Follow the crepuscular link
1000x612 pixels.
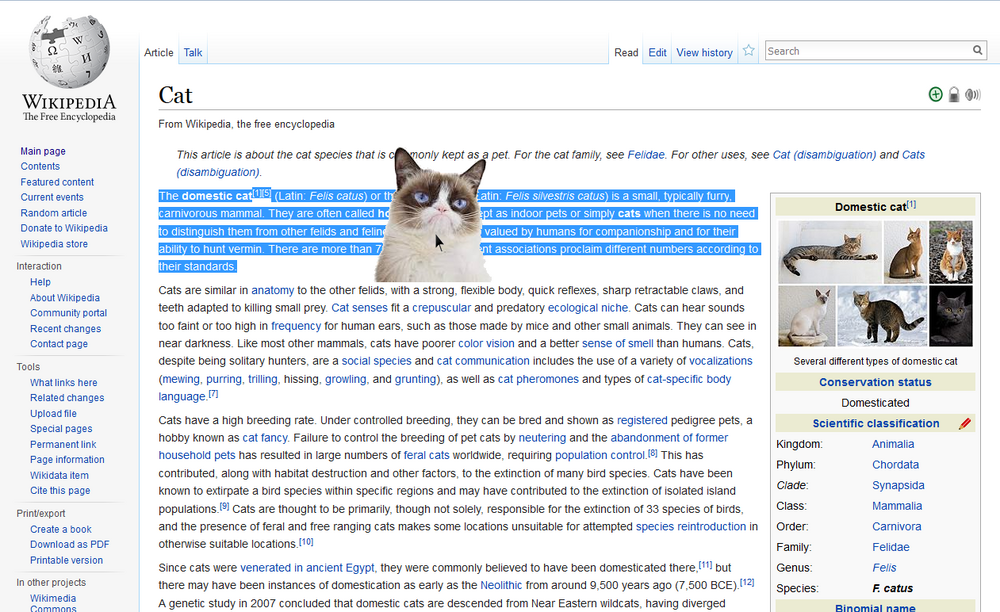point(441,308)
